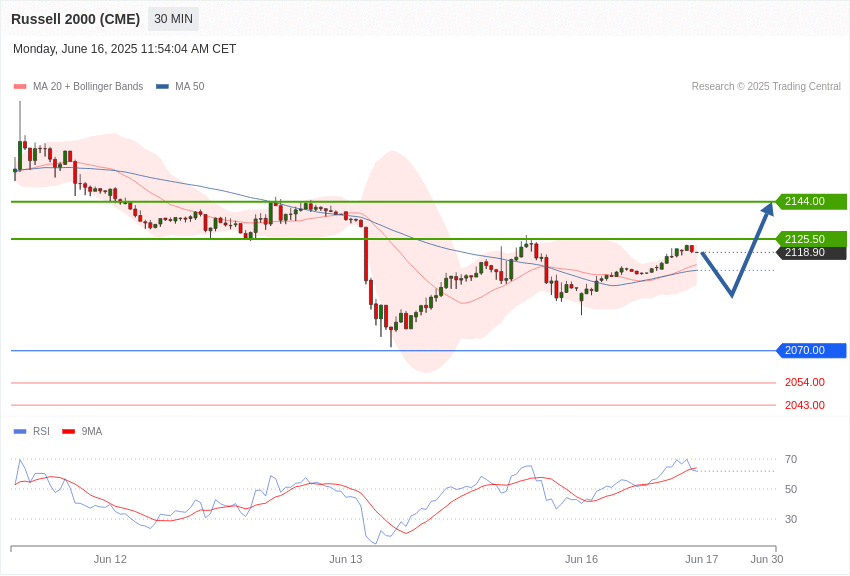Viewport: 850px width, 576px height.
Task: Click the Jun 13 date axis label
Action: point(346,559)
